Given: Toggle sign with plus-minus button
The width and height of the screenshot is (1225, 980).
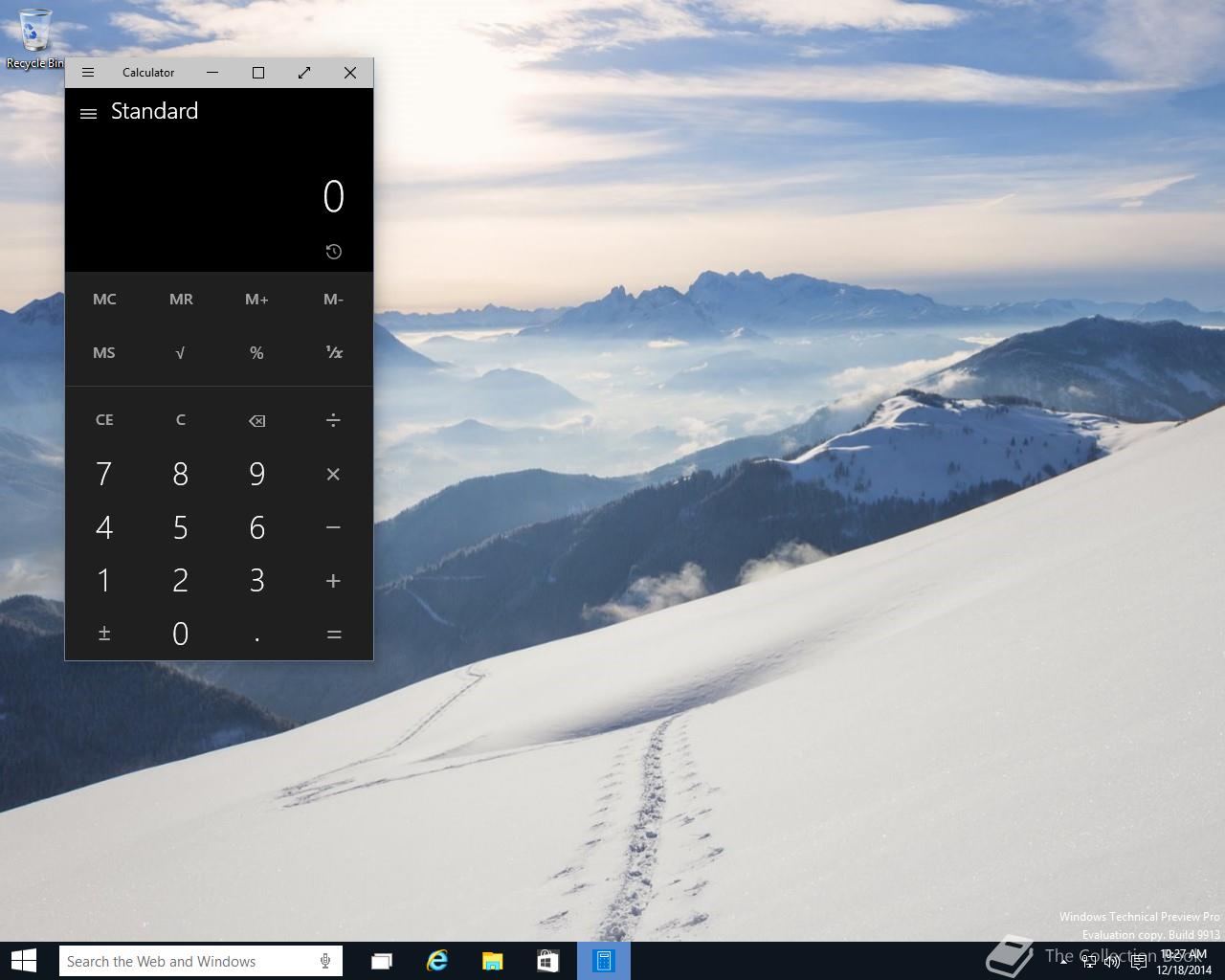Looking at the screenshot, I should [x=104, y=635].
